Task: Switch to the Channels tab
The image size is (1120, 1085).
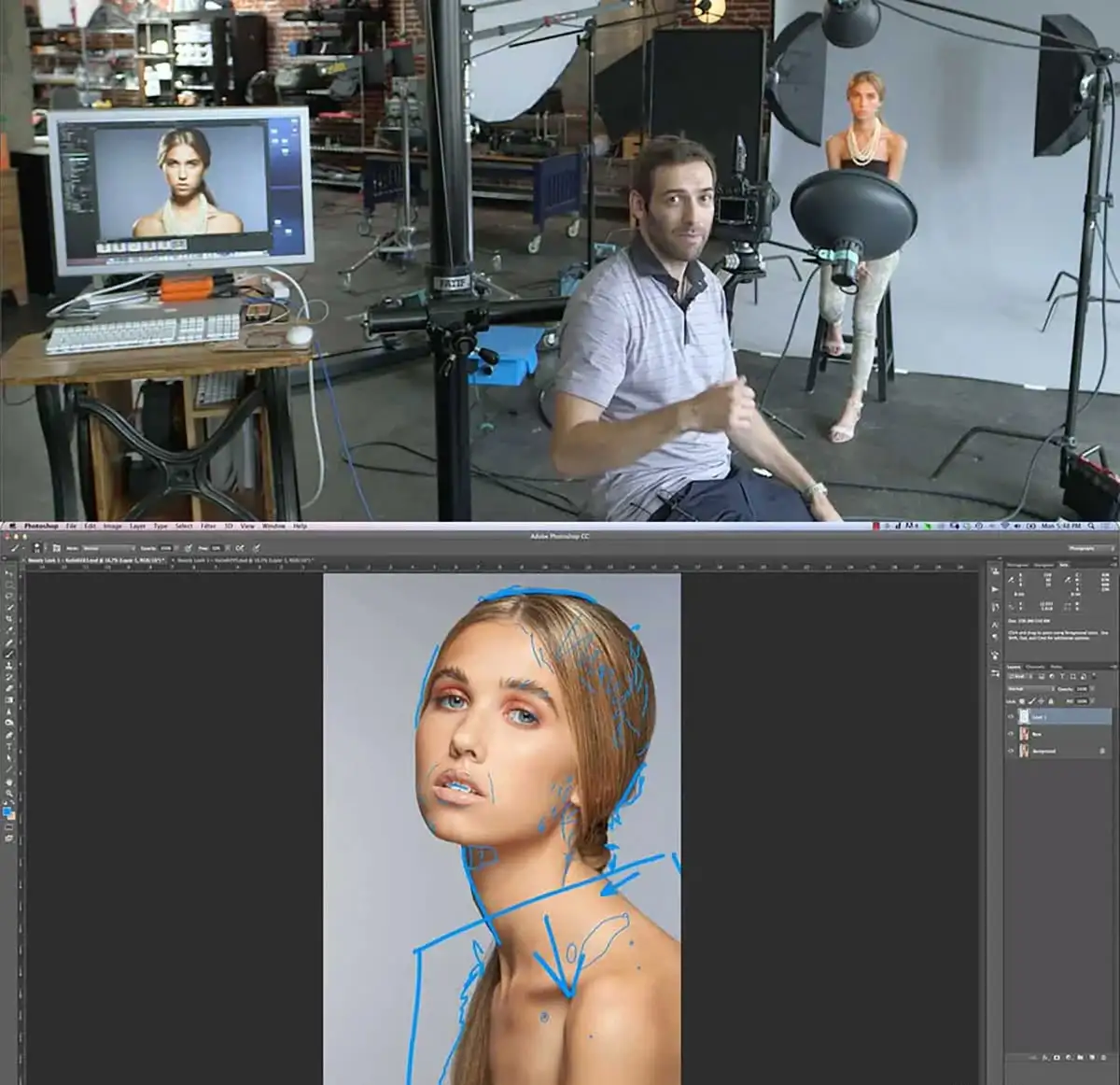Action: [1035, 667]
